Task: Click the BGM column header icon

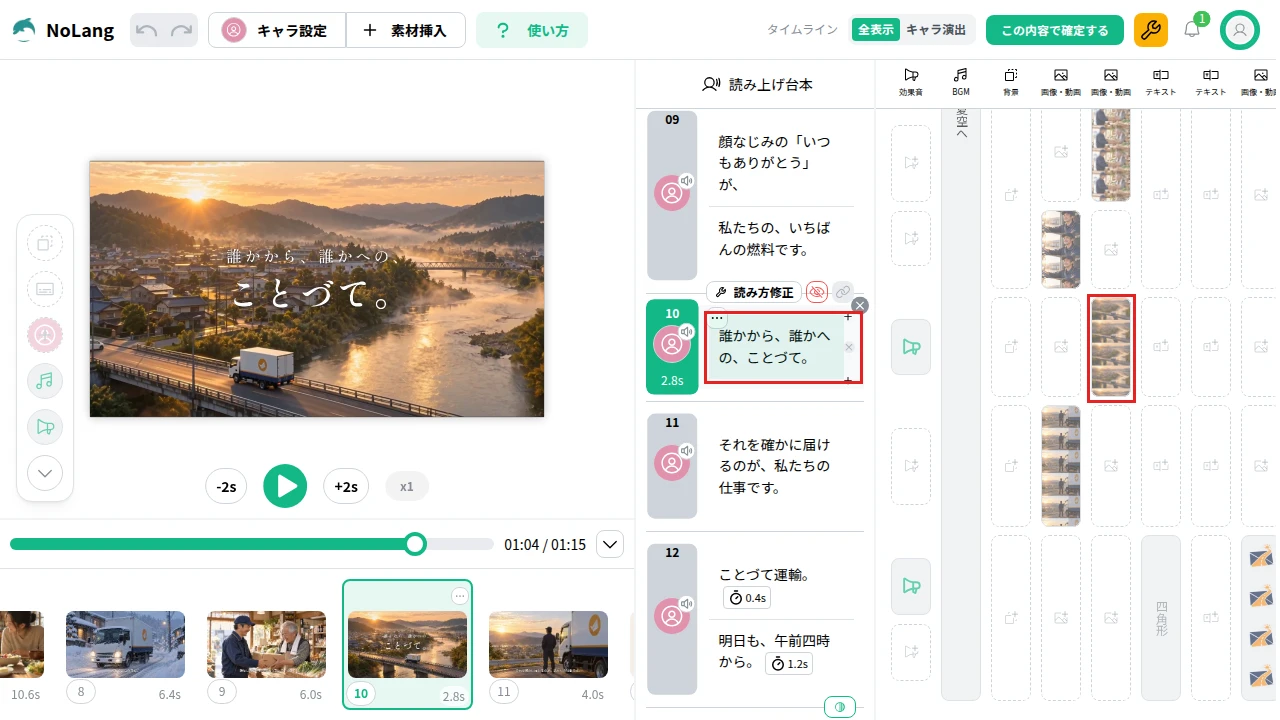Action: pos(961,75)
